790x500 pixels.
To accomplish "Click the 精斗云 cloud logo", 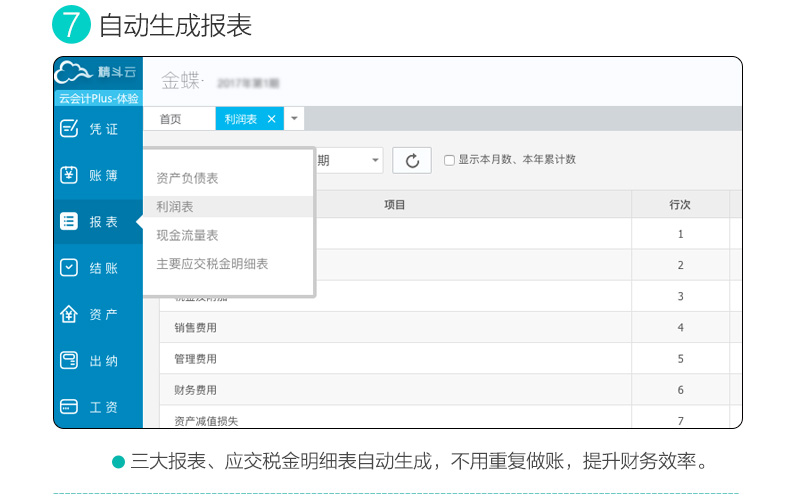I will coord(74,72).
